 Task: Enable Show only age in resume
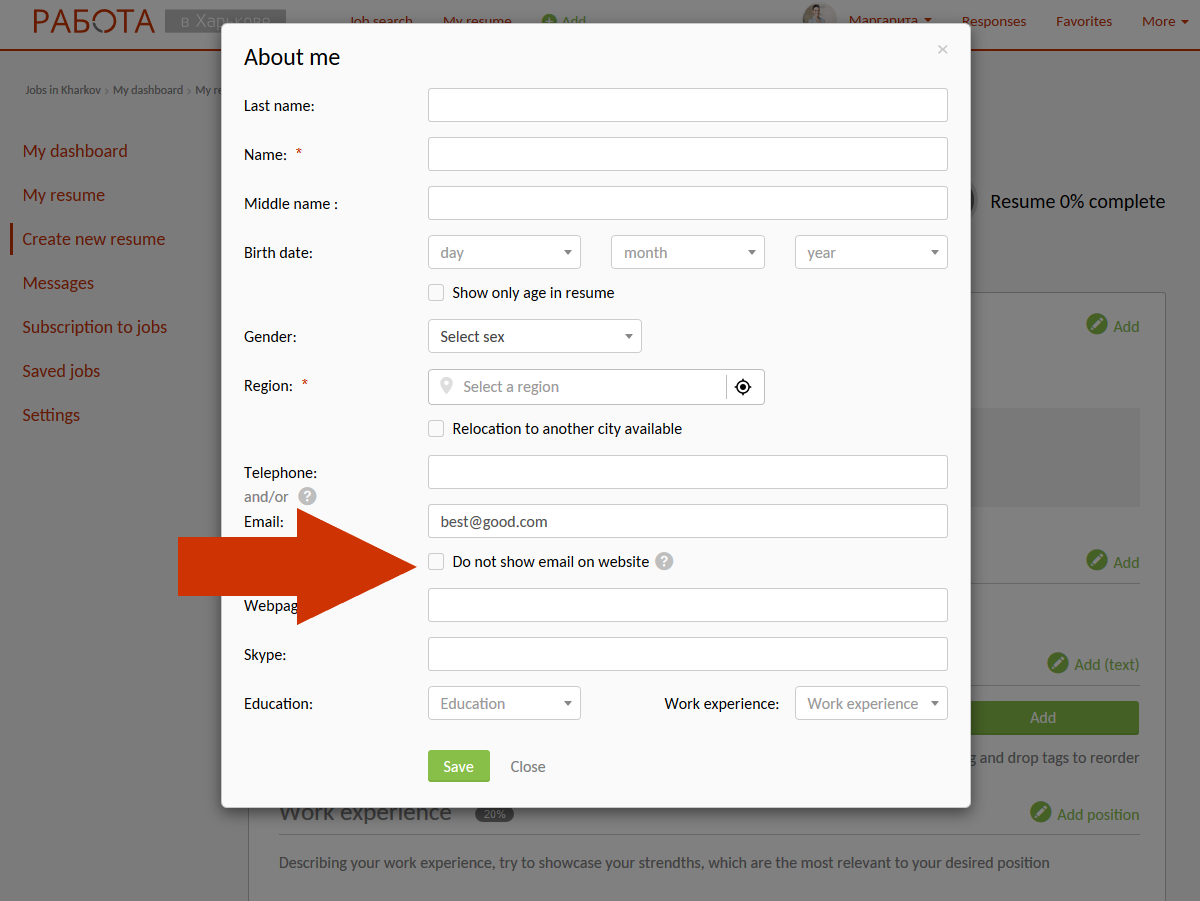point(436,293)
